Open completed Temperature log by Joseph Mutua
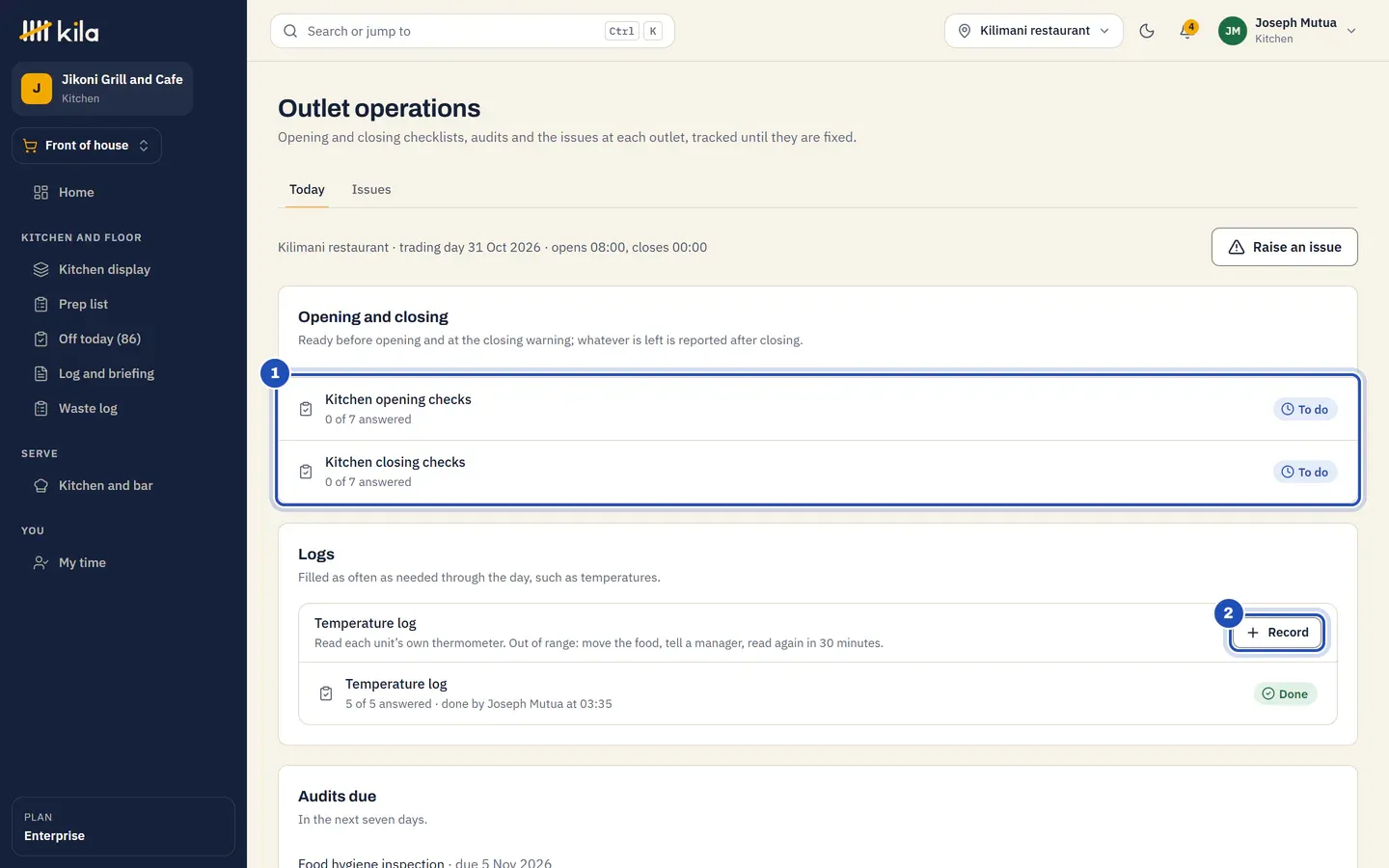Image resolution: width=1389 pixels, height=868 pixels. point(818,693)
